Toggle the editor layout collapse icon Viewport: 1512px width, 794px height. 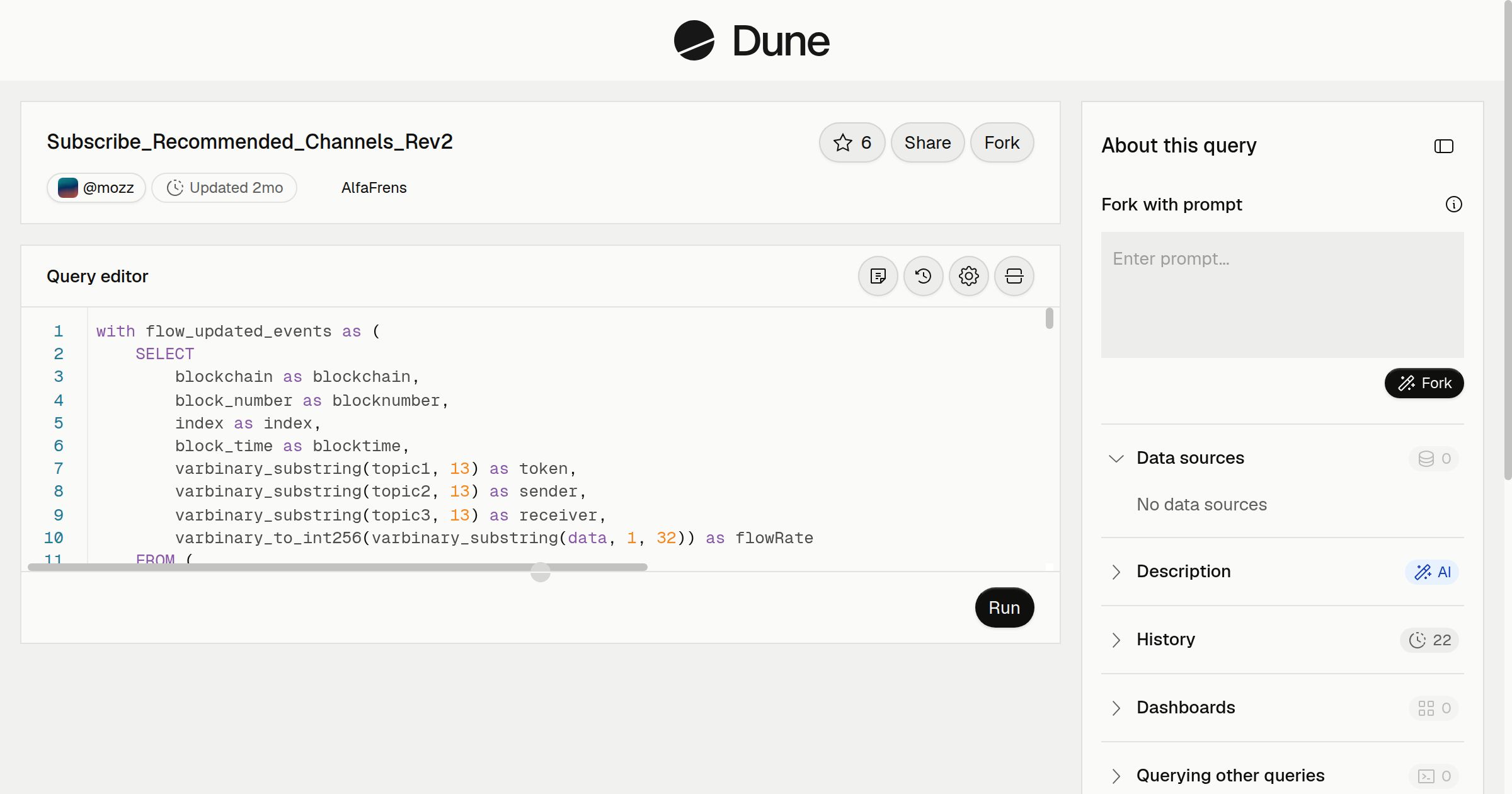[1014, 276]
